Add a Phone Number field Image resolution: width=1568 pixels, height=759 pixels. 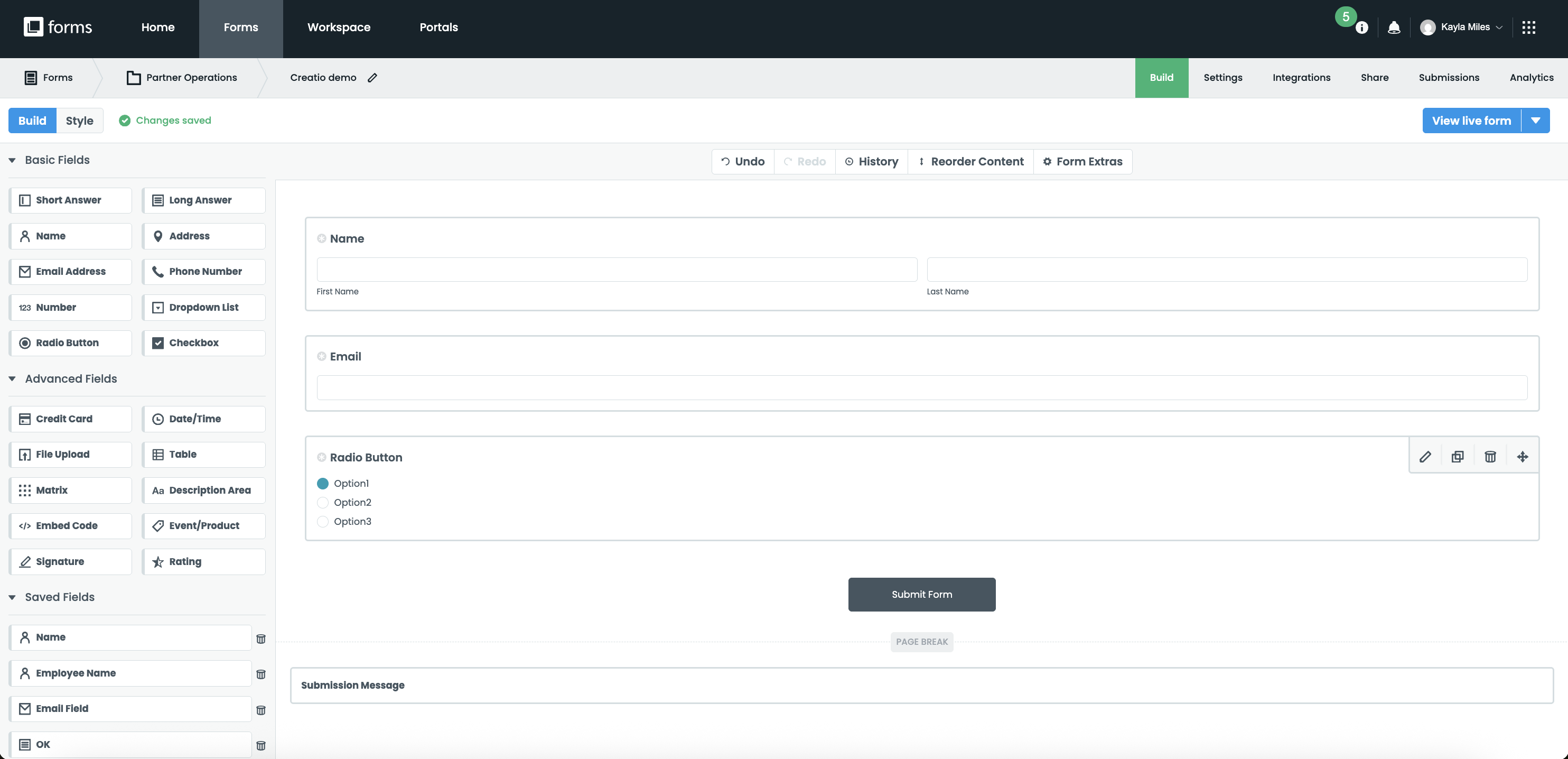pos(204,272)
